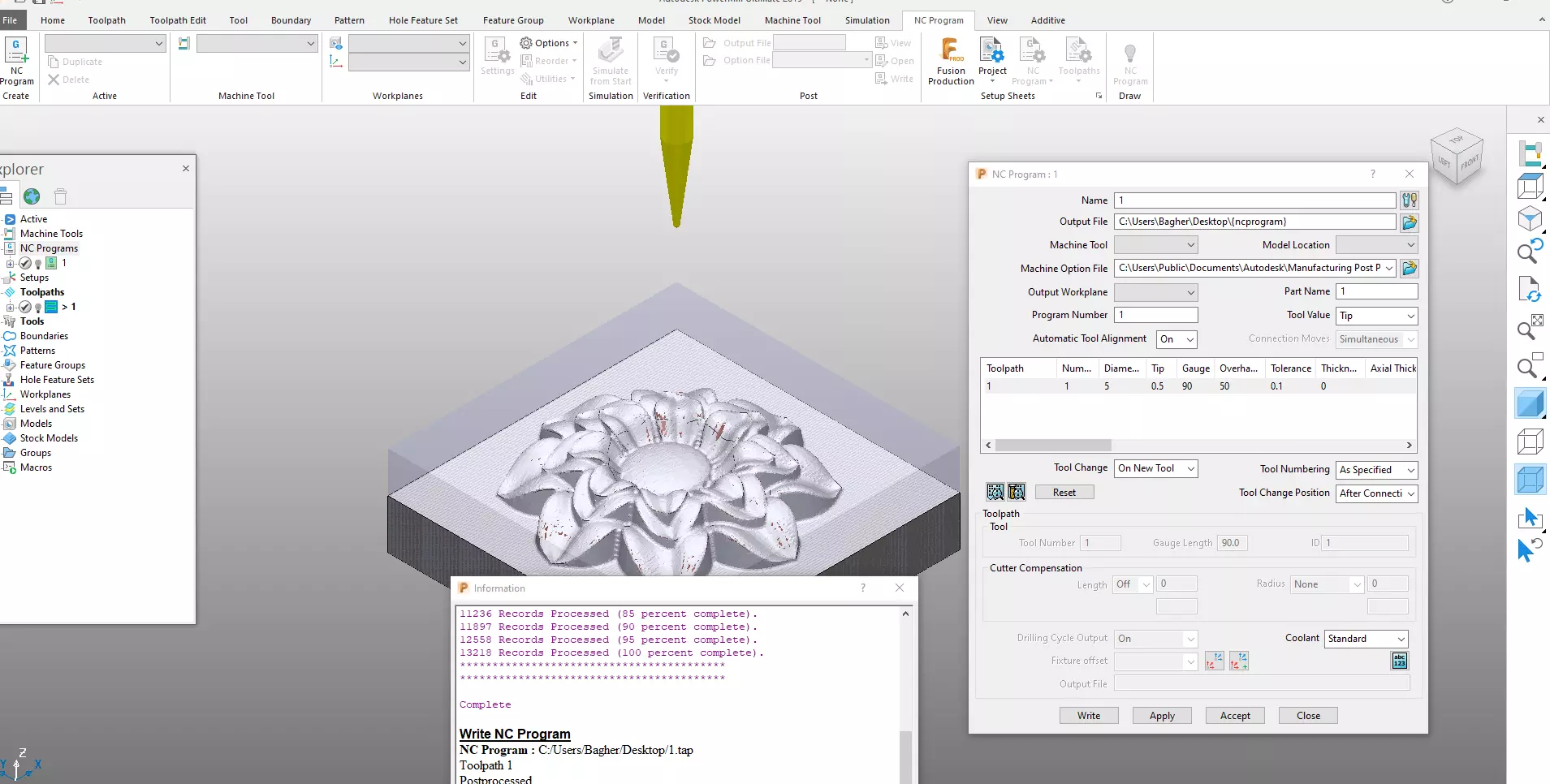Select Stock Models in explorer tree
The width and height of the screenshot is (1550, 784).
(49, 438)
